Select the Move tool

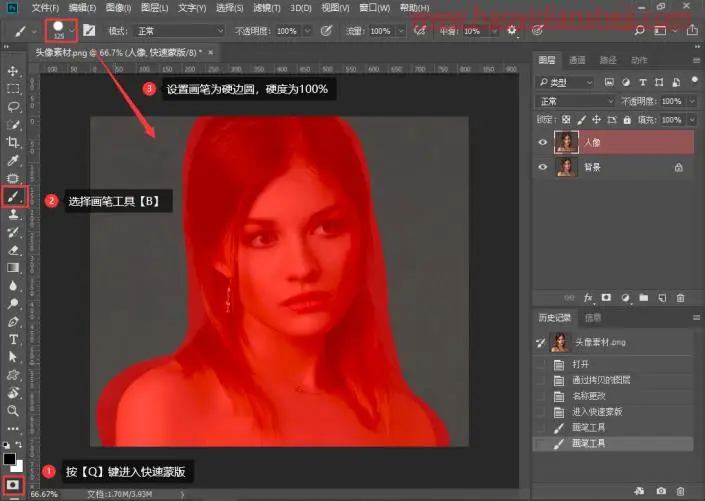pyautogui.click(x=13, y=71)
